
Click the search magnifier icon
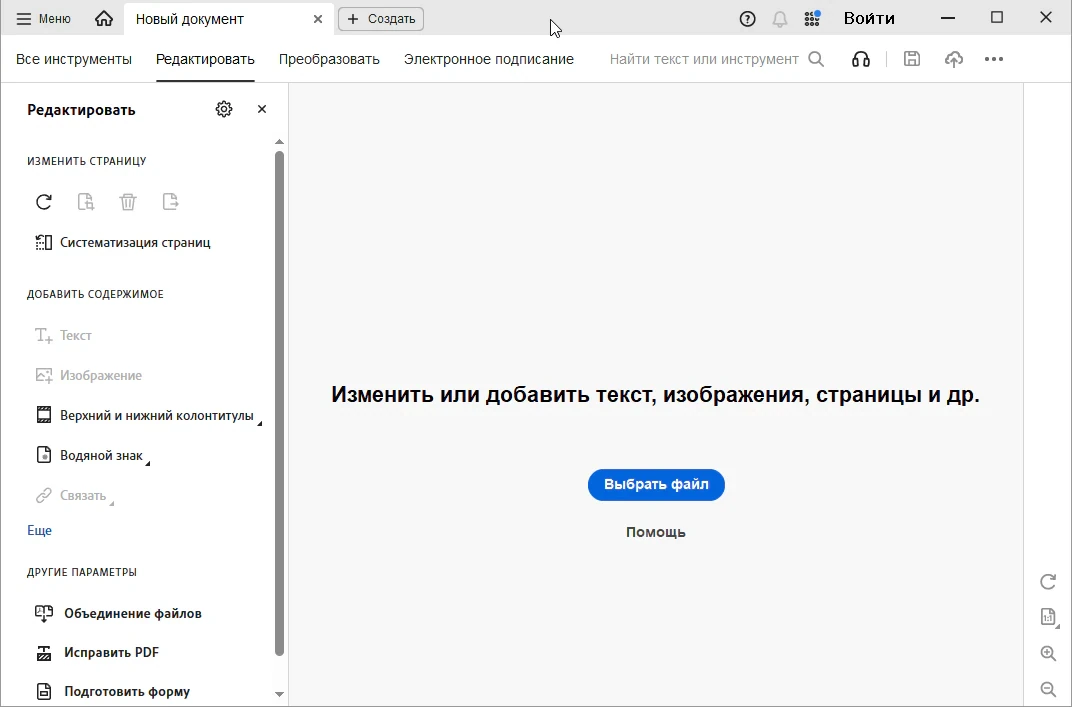coord(816,59)
